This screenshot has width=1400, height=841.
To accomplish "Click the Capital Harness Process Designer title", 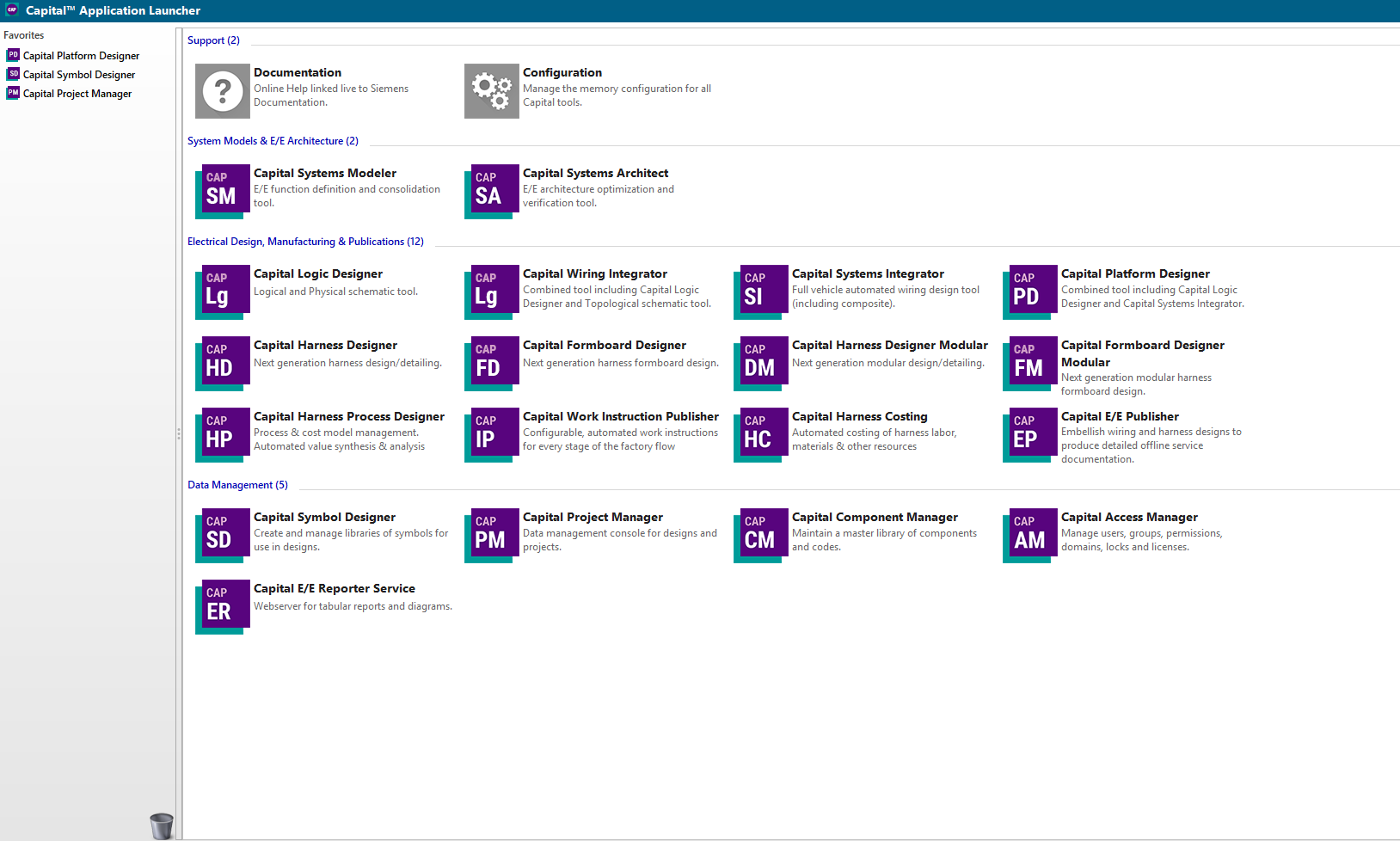I will click(349, 416).
